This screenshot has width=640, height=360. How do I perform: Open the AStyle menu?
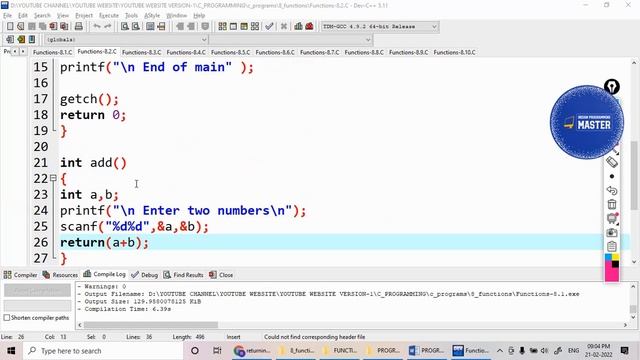pyautogui.click(x=152, y=16)
